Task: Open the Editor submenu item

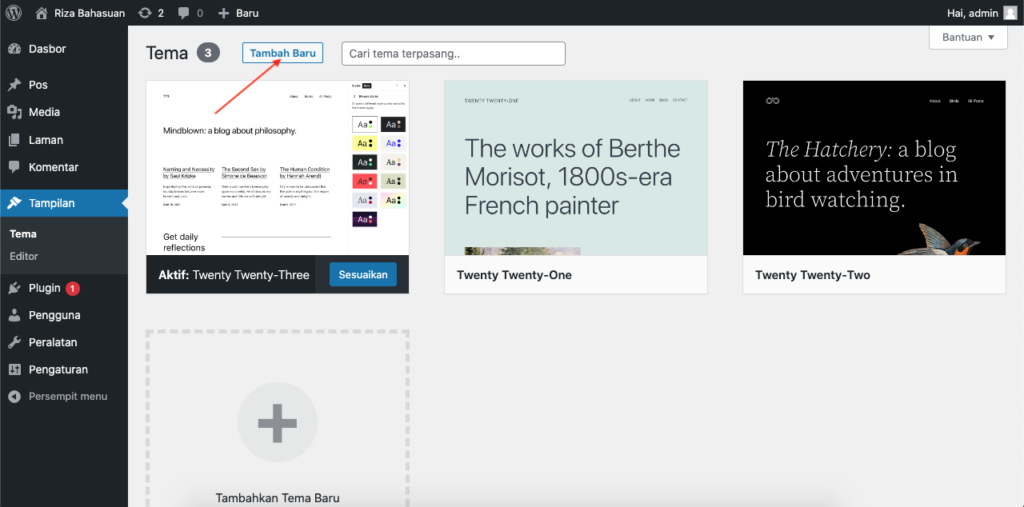Action: click(x=24, y=256)
